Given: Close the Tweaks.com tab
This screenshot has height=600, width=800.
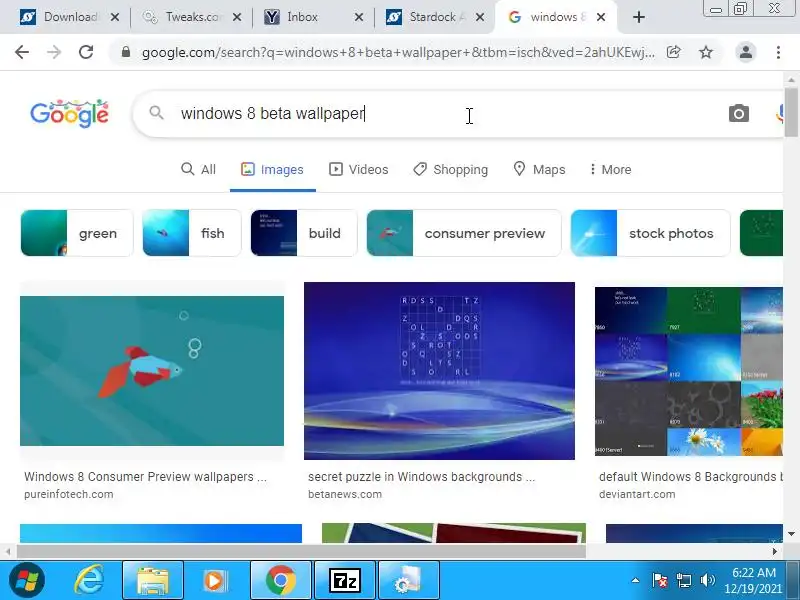Looking at the screenshot, I should [237, 17].
